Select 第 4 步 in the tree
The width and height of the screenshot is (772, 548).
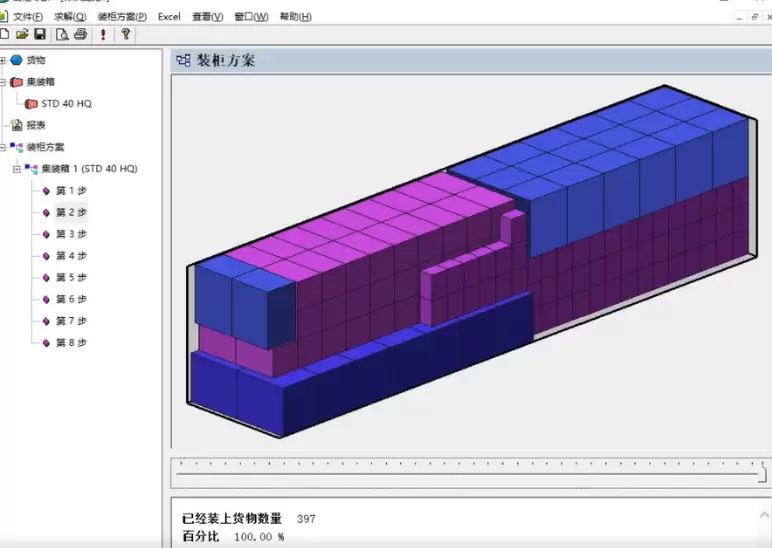click(x=71, y=256)
